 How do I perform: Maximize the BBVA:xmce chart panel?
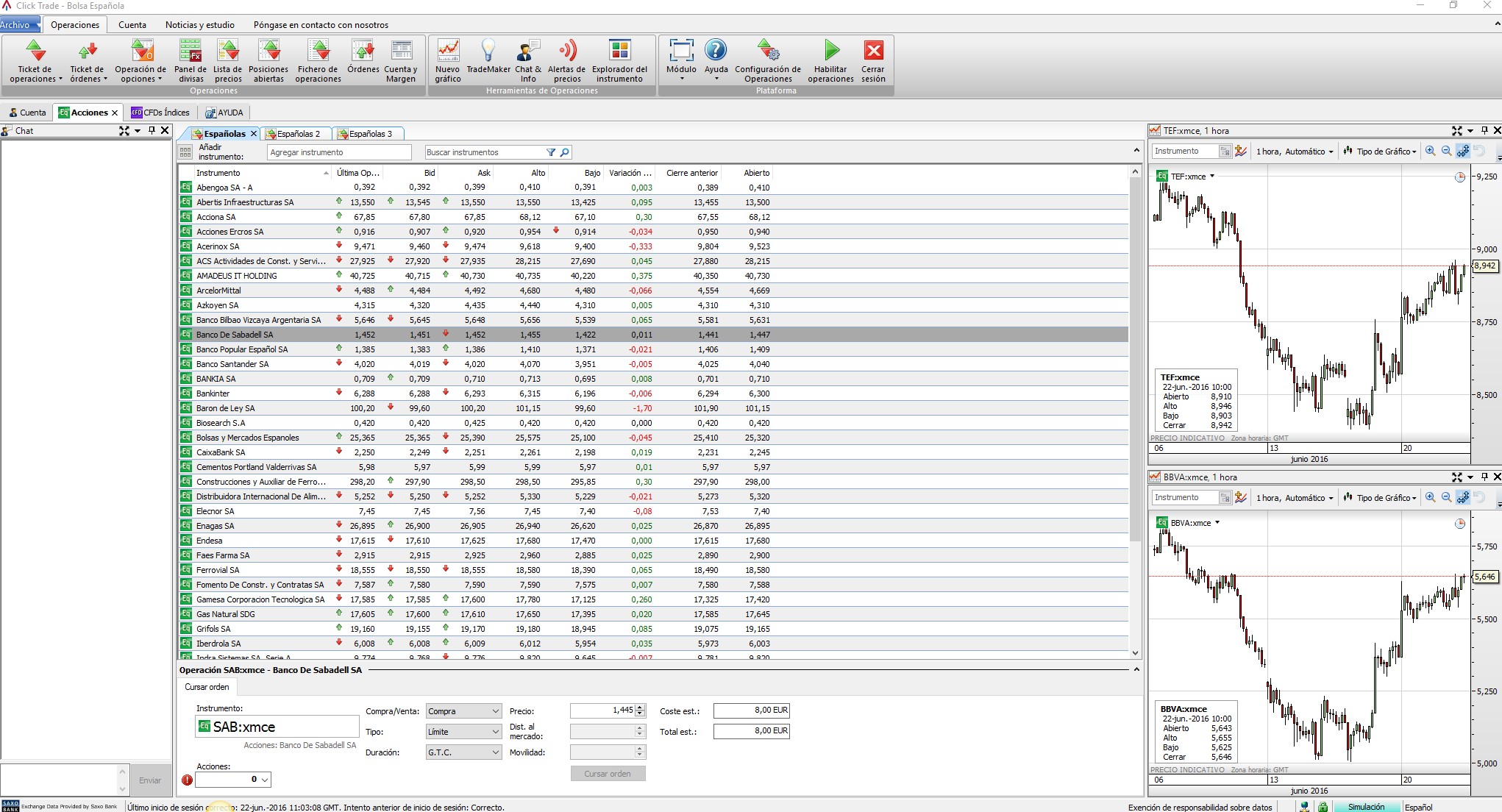click(x=1457, y=477)
